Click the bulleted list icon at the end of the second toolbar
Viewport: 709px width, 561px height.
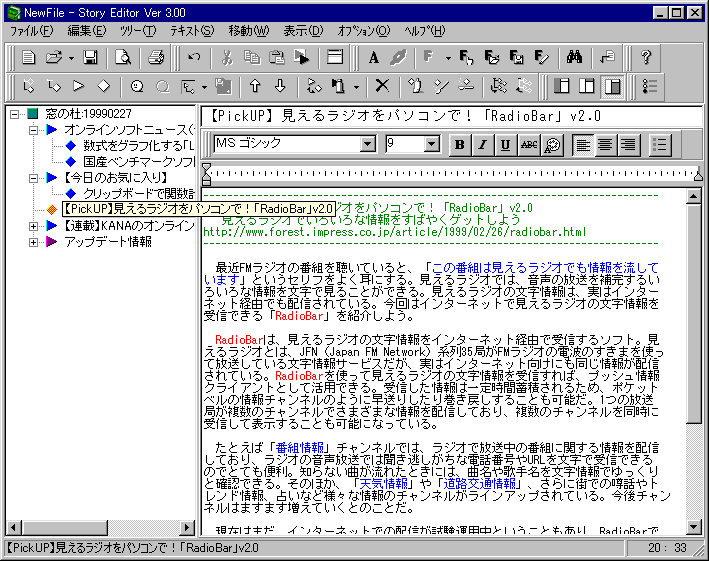(x=650, y=86)
